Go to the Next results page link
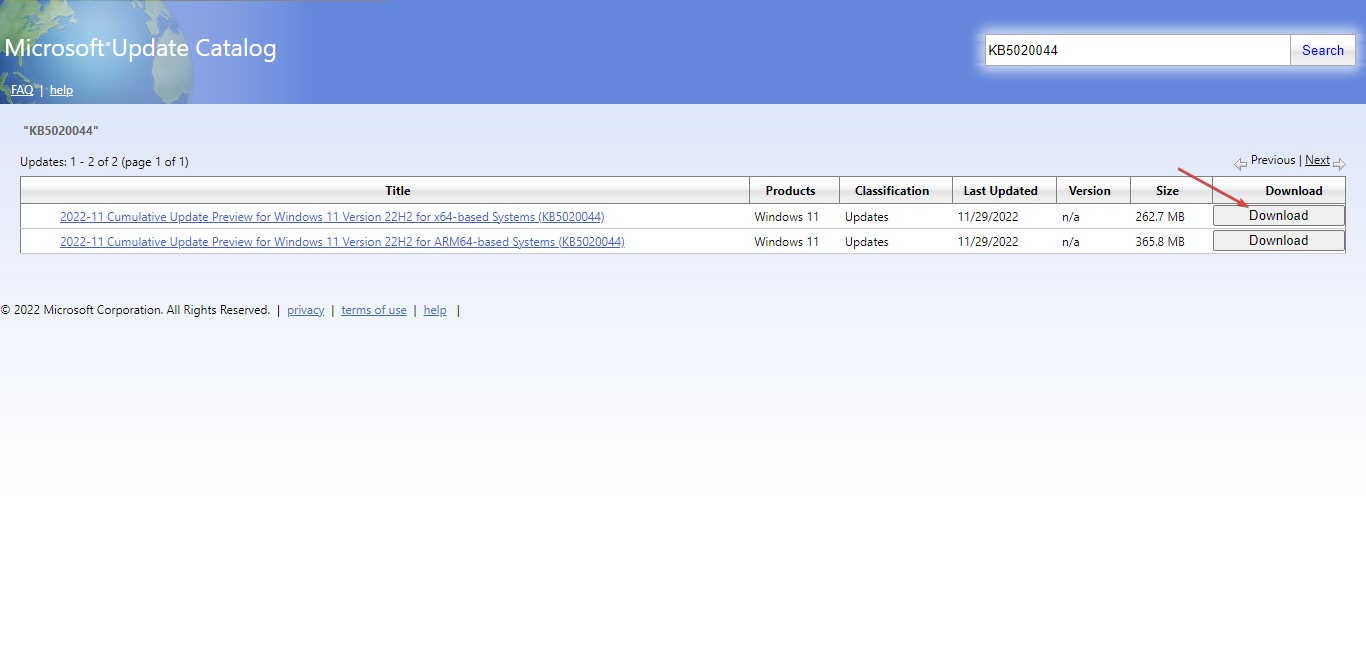Screen dimensions: 1366x653 [x=1317, y=160]
